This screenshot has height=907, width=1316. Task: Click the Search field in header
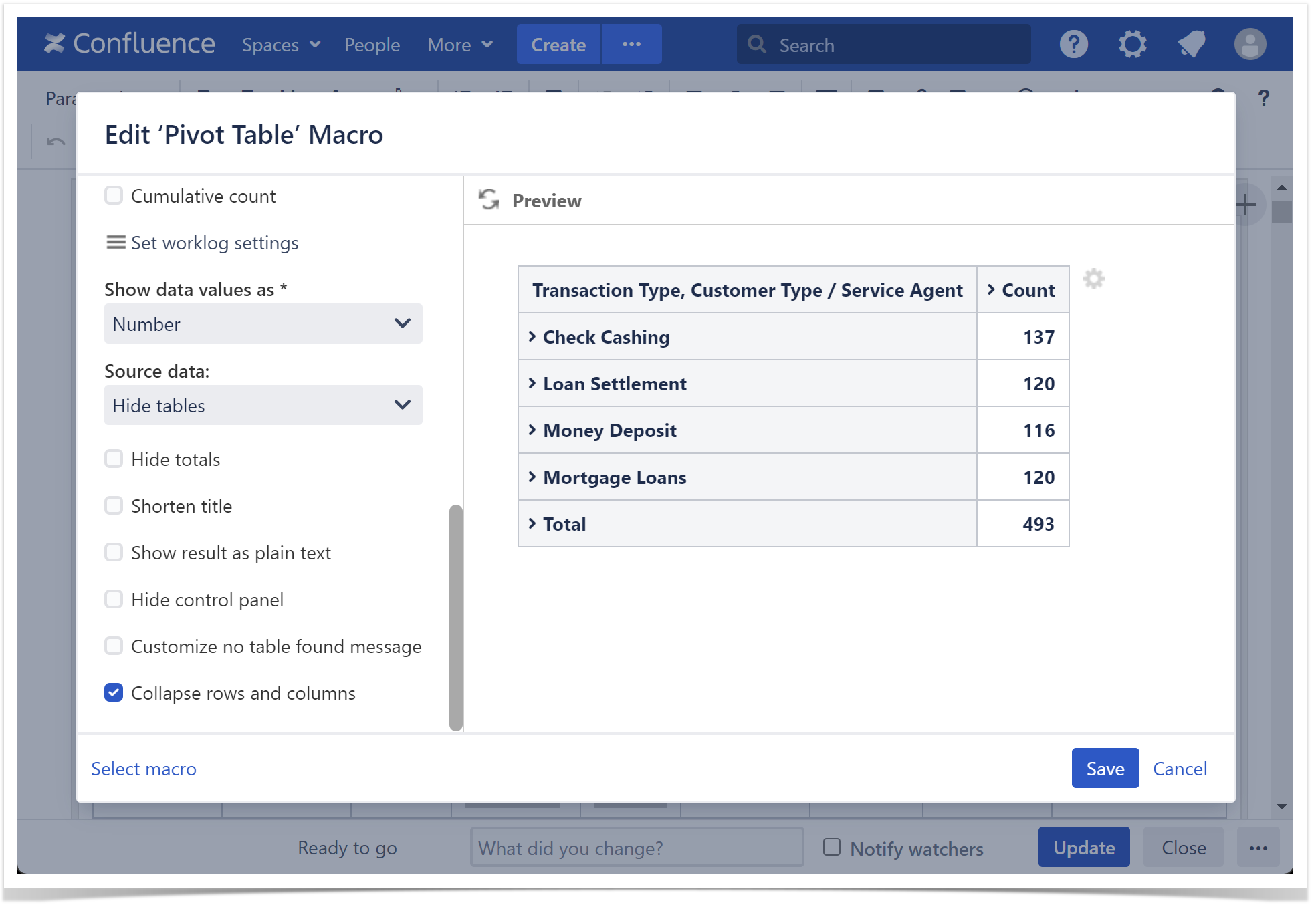[883, 45]
